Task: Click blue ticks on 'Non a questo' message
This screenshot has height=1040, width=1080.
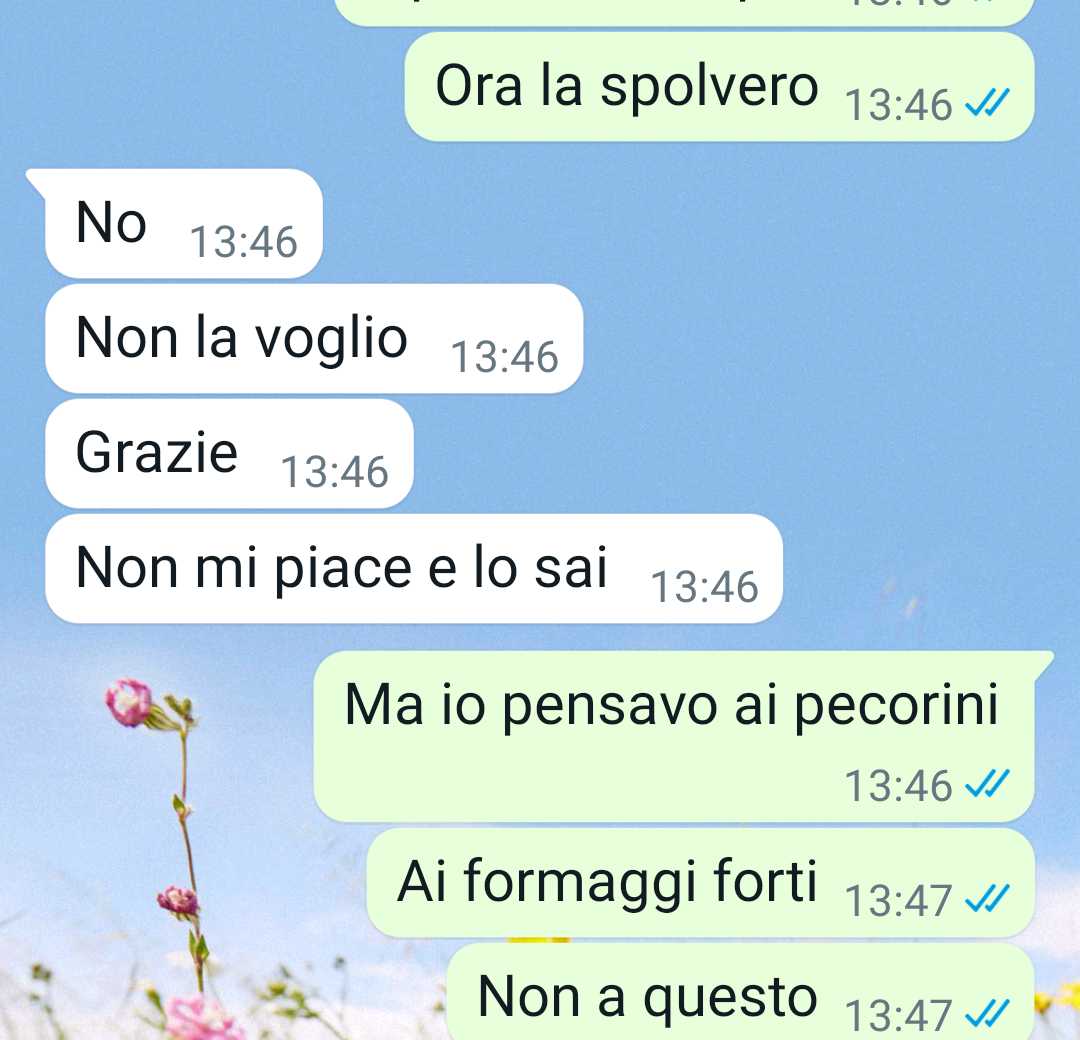Action: [988, 1013]
